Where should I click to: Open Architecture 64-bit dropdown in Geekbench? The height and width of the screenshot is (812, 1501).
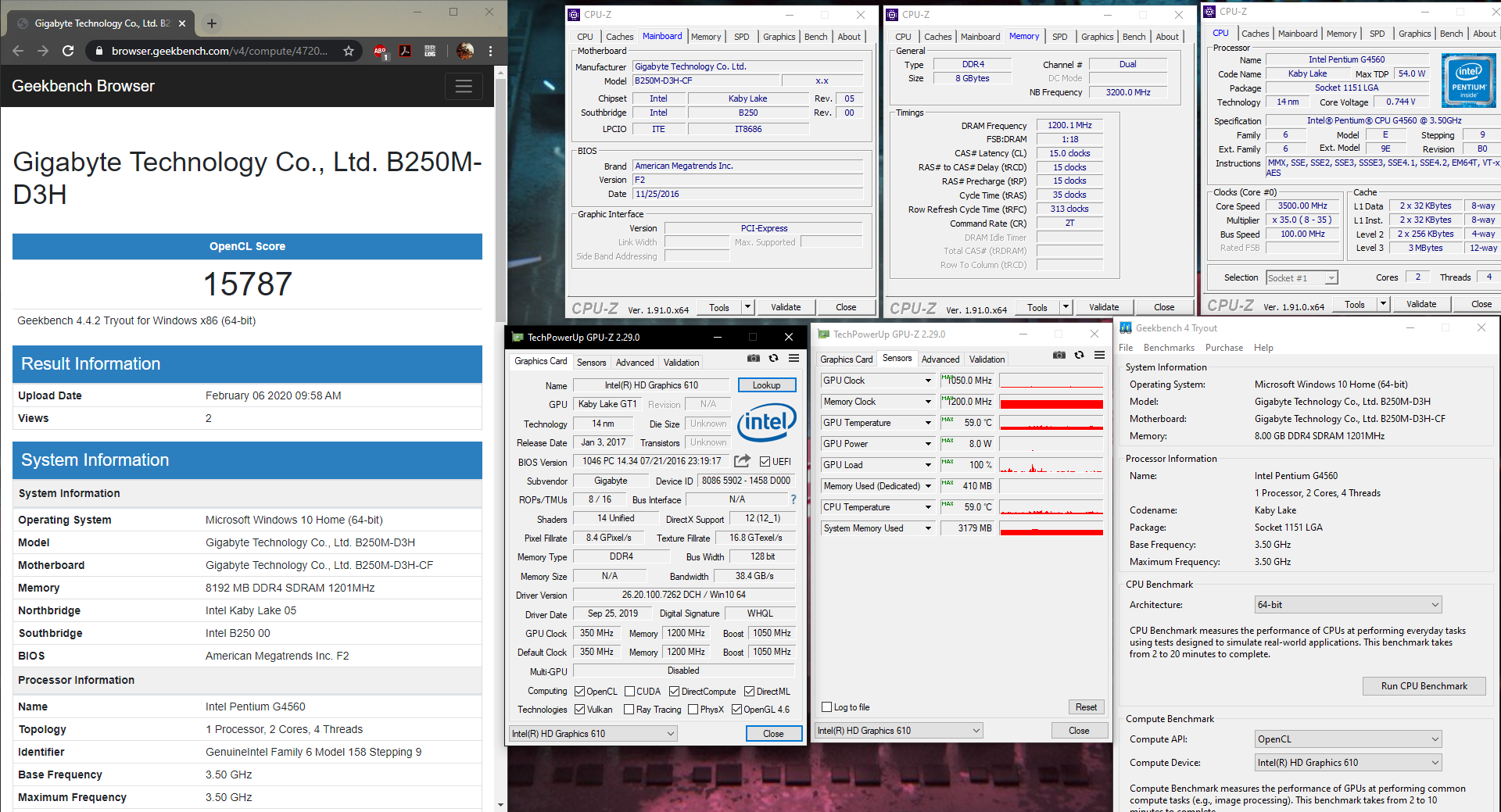pos(1348,605)
